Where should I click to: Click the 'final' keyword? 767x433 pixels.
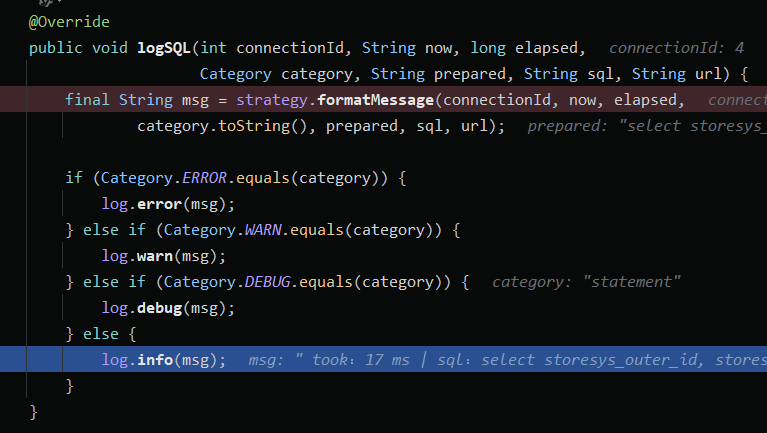(87, 100)
